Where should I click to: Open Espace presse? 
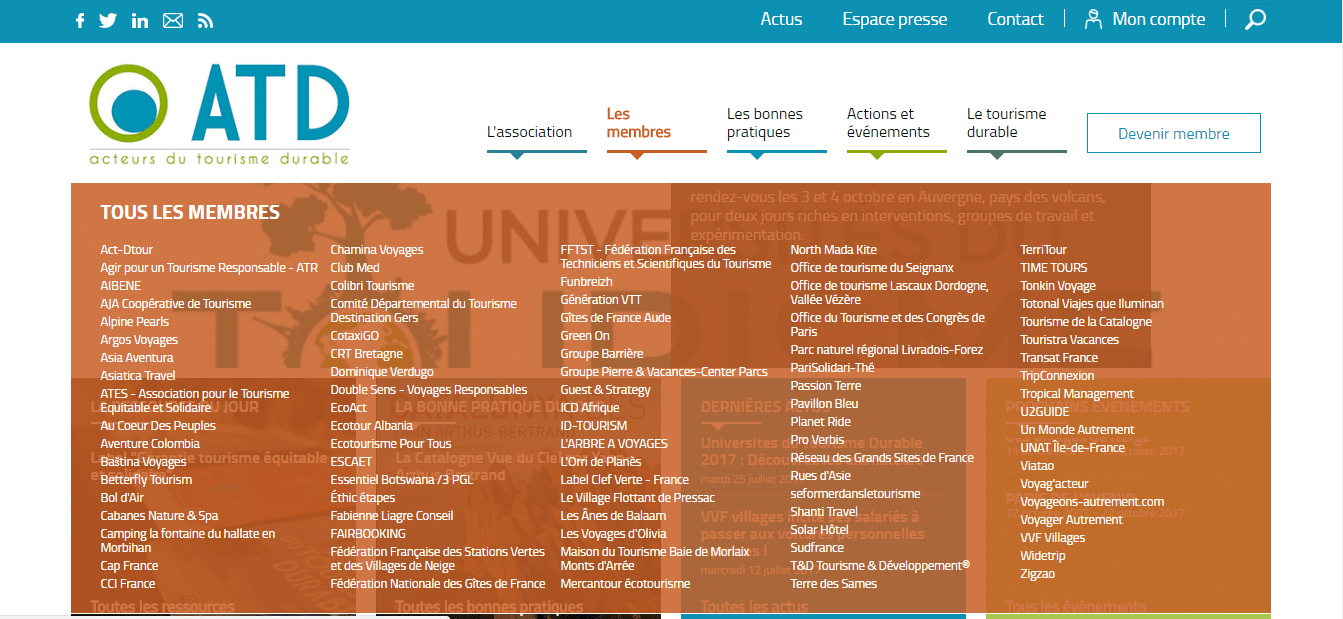coord(895,19)
